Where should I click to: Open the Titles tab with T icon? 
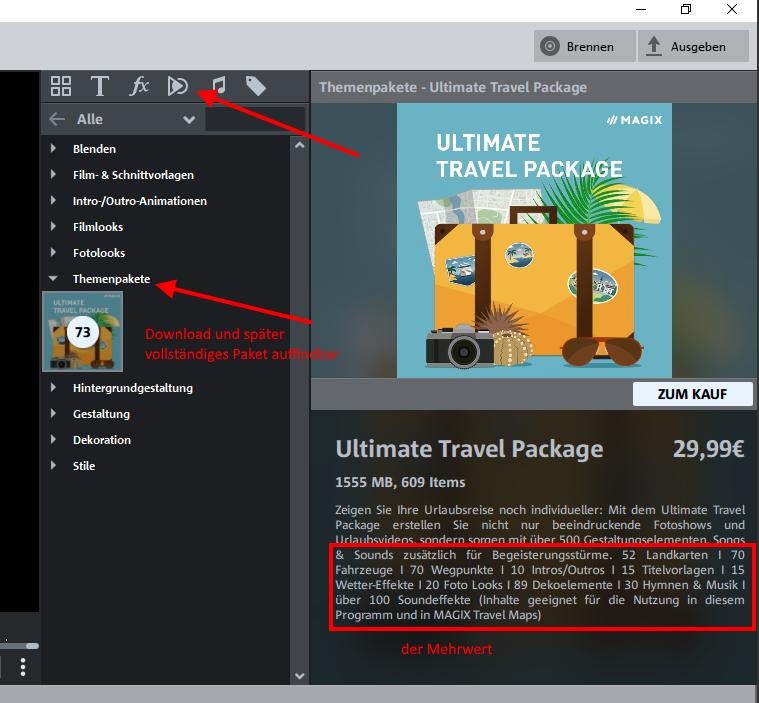pyautogui.click(x=100, y=86)
